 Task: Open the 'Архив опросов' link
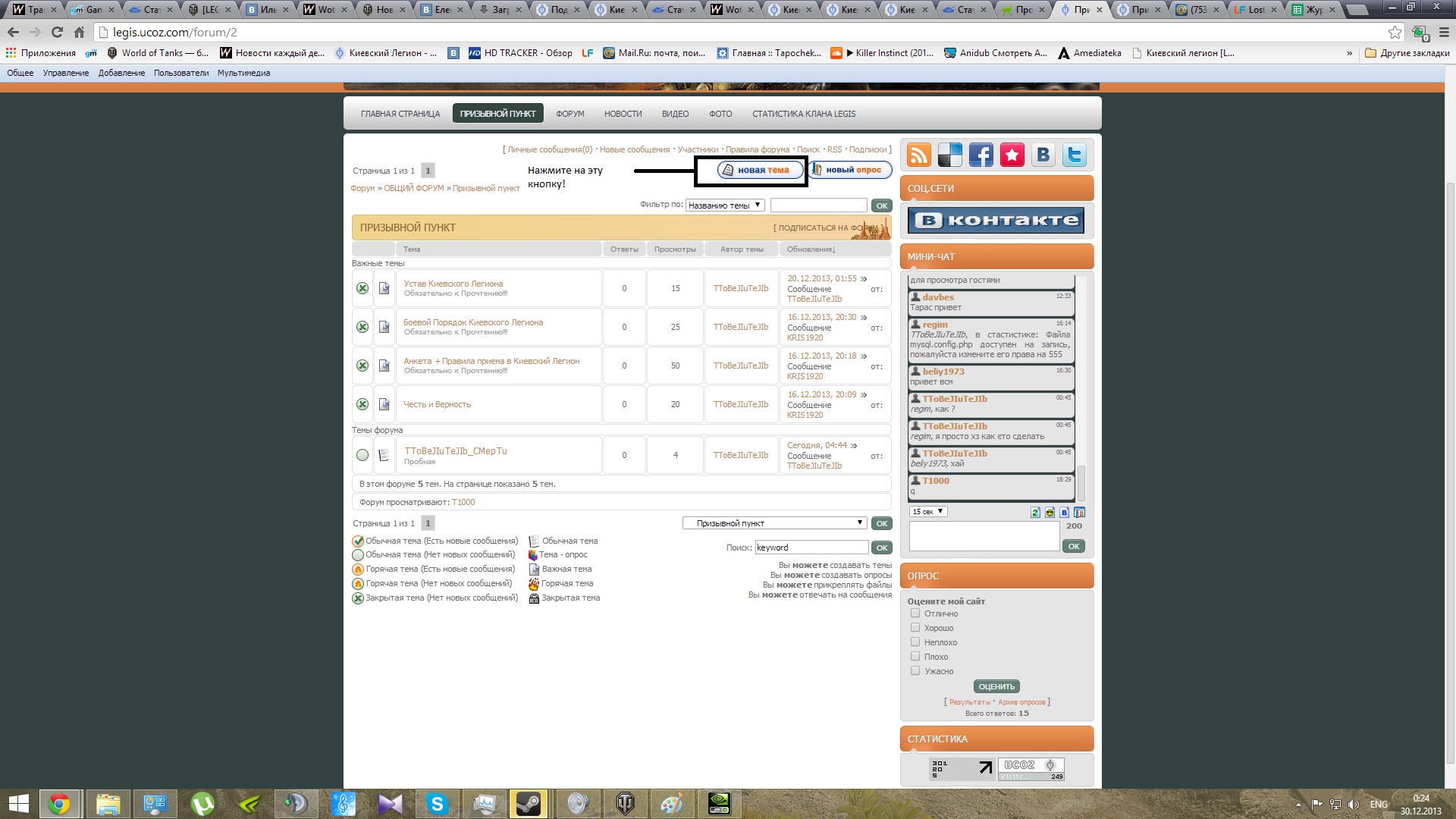click(1021, 702)
